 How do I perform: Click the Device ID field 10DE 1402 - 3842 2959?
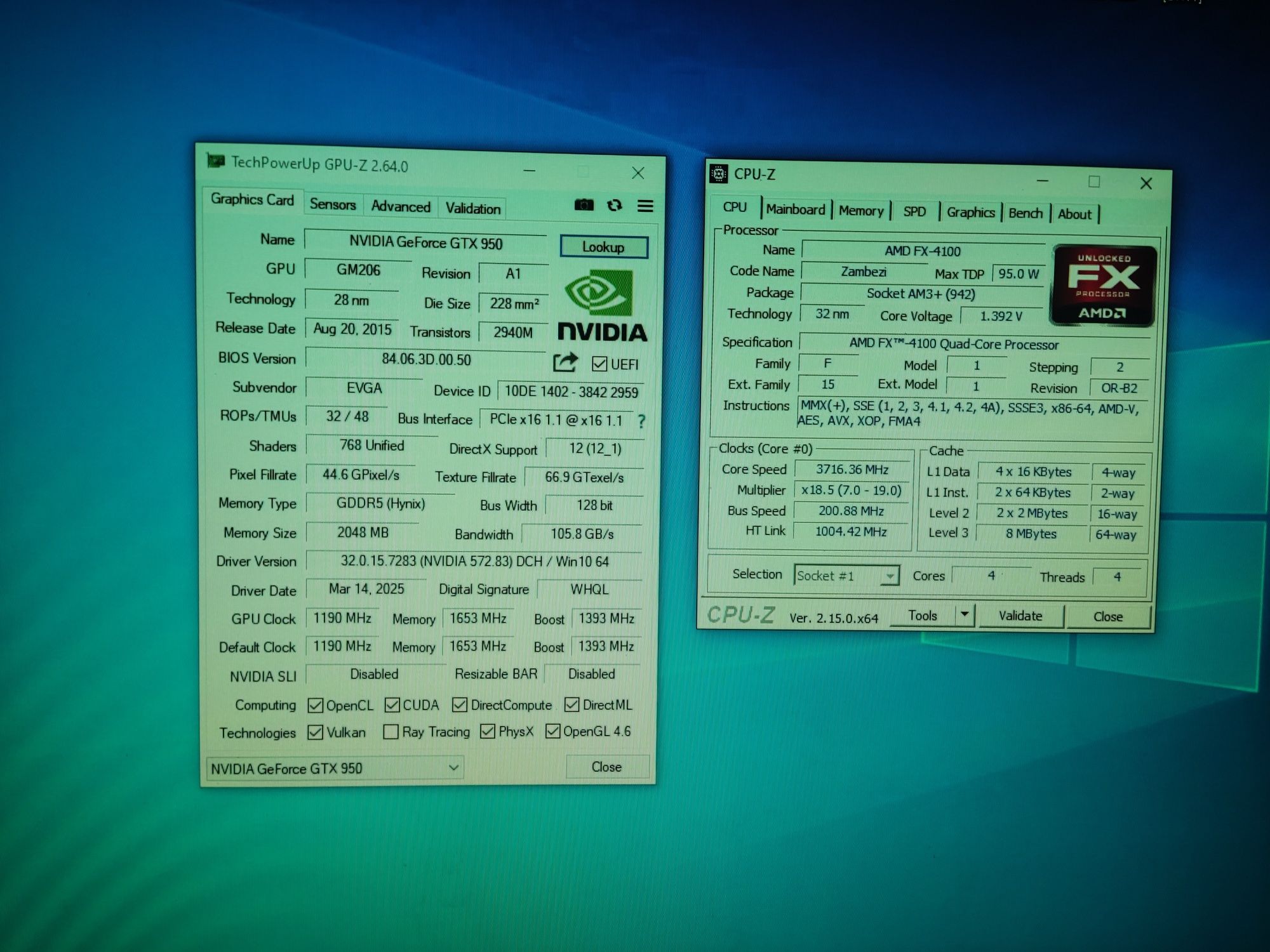(x=571, y=392)
